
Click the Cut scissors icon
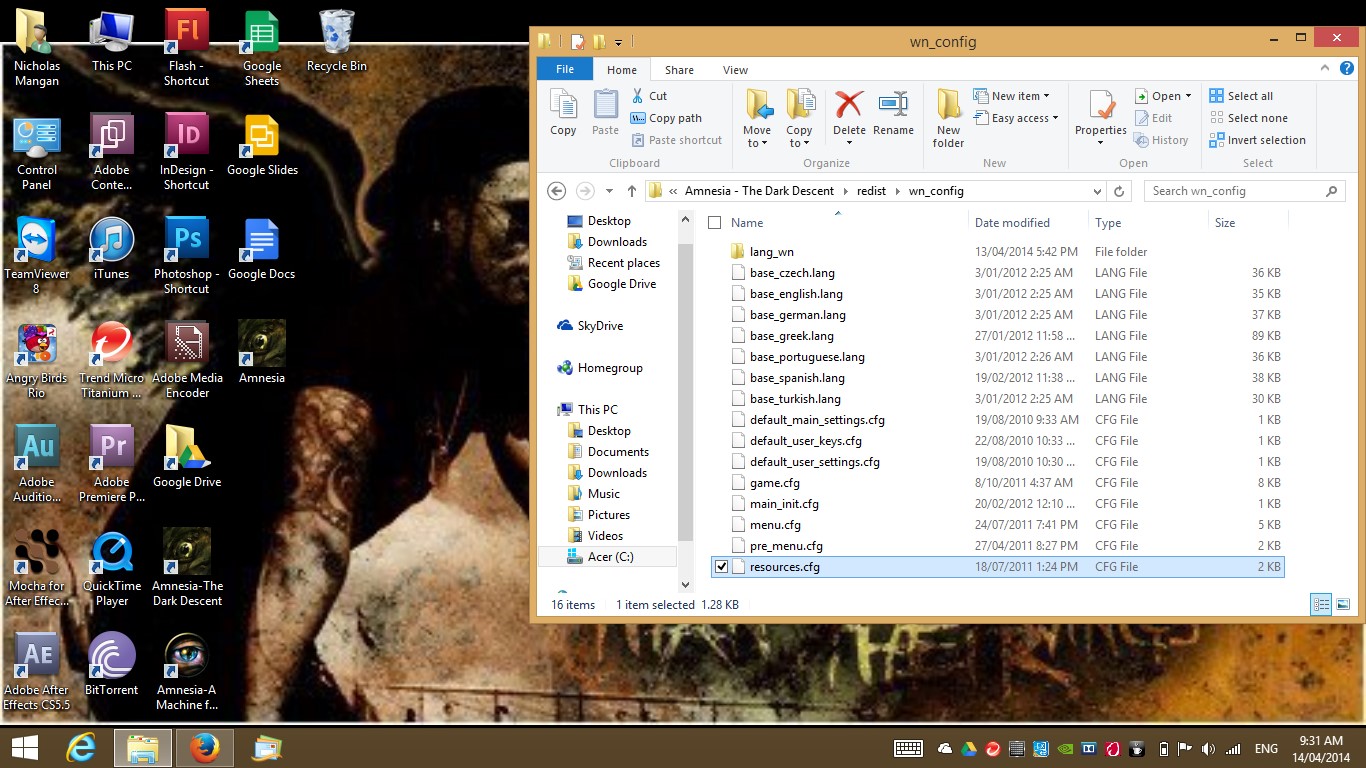coord(638,96)
